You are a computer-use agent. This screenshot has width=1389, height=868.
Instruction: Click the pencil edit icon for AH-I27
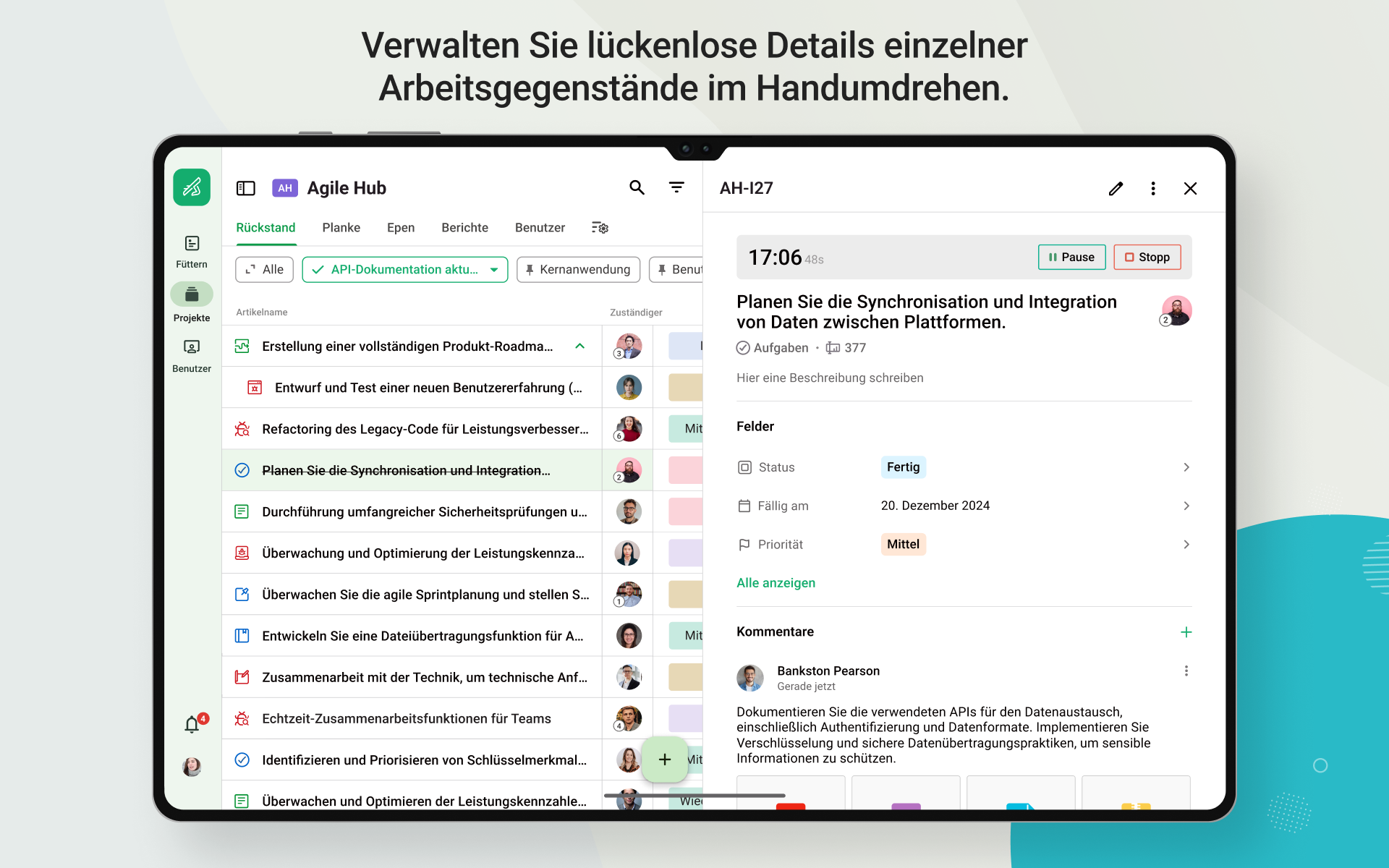coord(1116,189)
